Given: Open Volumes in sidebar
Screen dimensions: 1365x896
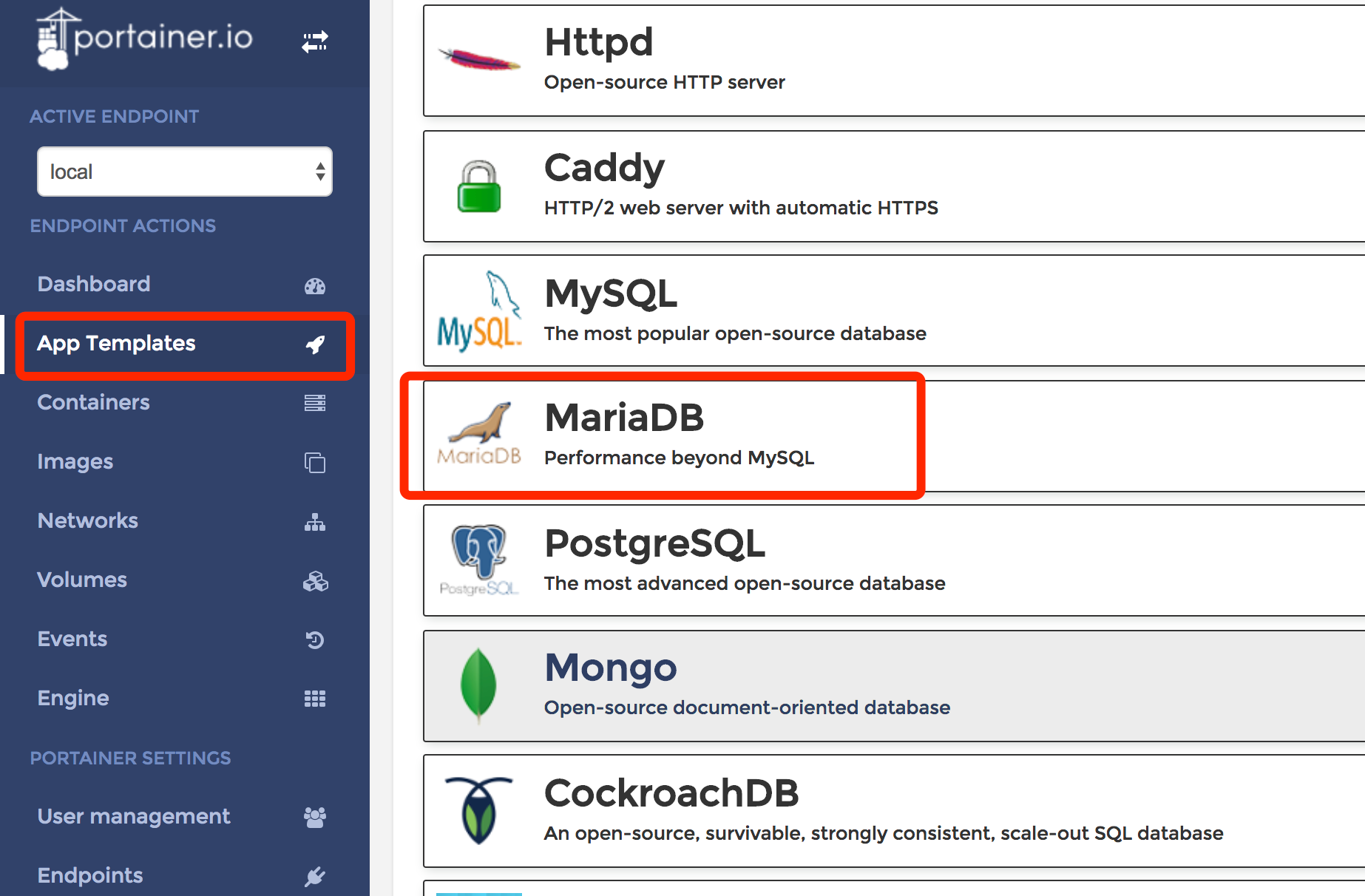Looking at the screenshot, I should (82, 580).
